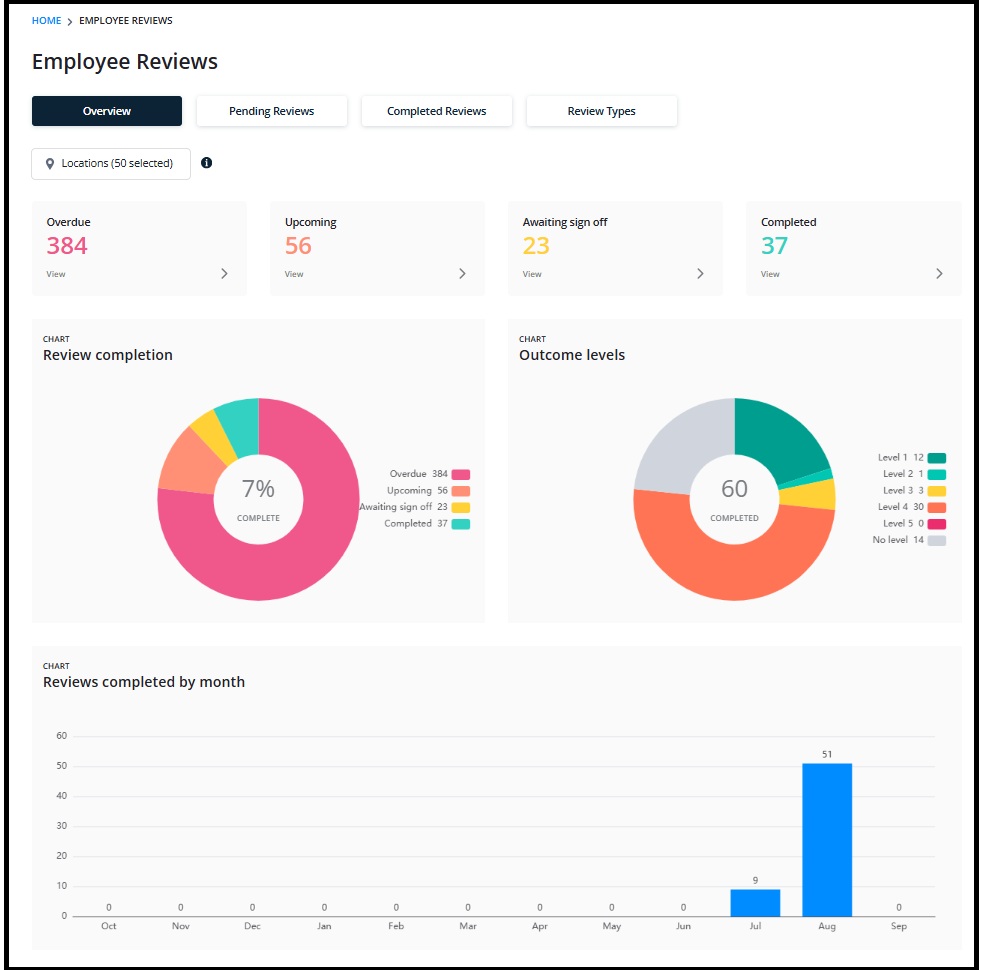Open Overdue card chevron arrow
Screen dimensions: 982x970
tap(224, 274)
